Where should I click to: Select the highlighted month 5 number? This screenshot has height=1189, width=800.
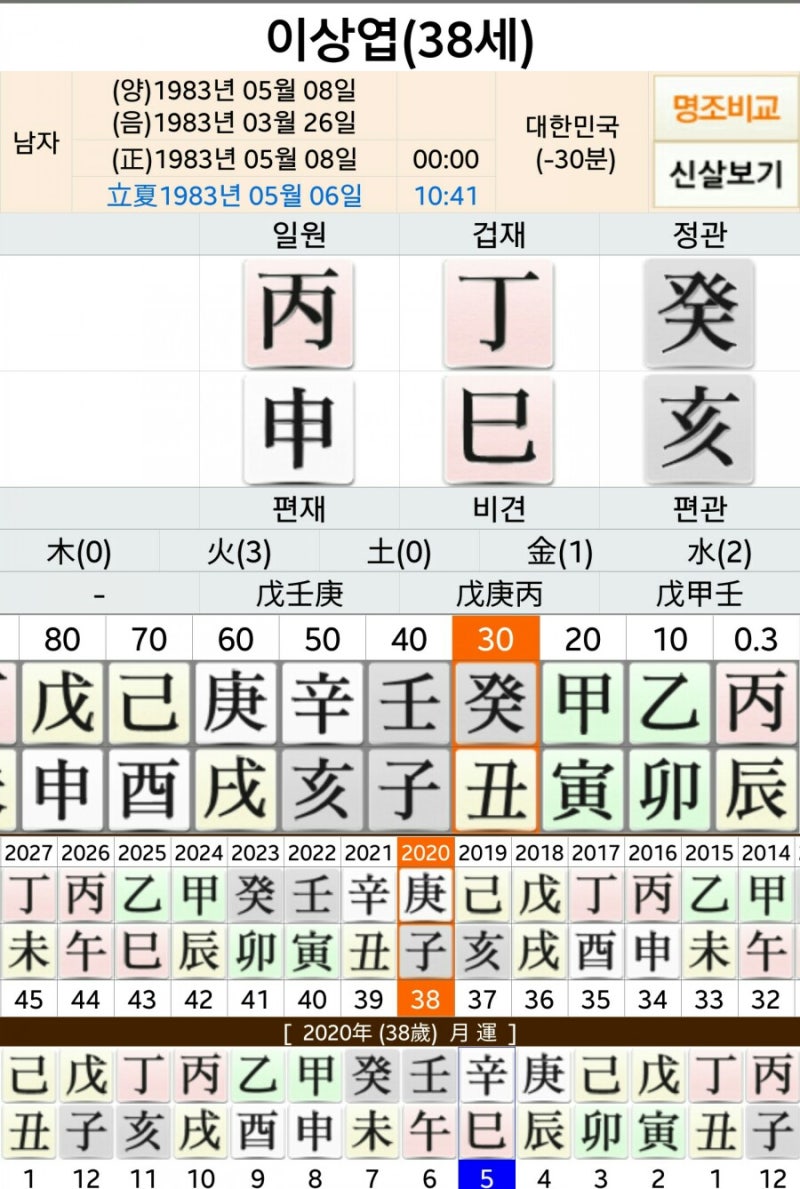point(486,1175)
